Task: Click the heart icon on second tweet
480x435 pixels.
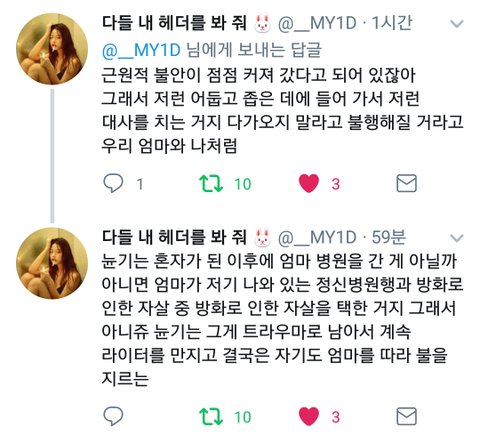Action: [x=309, y=416]
